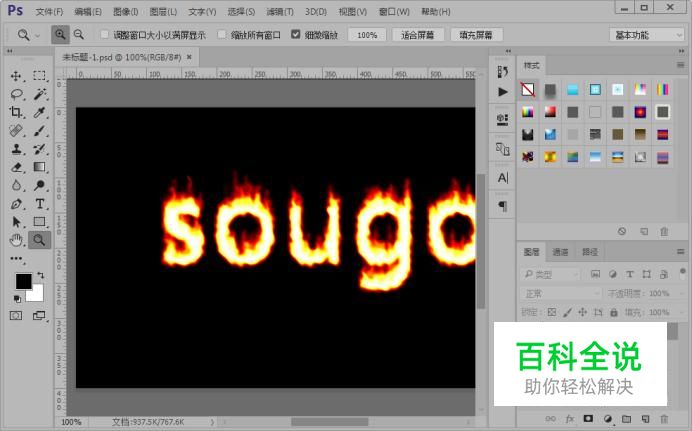The image size is (692, 431).
Task: Toggle layer filtering switch on or off
Action: coord(683,272)
